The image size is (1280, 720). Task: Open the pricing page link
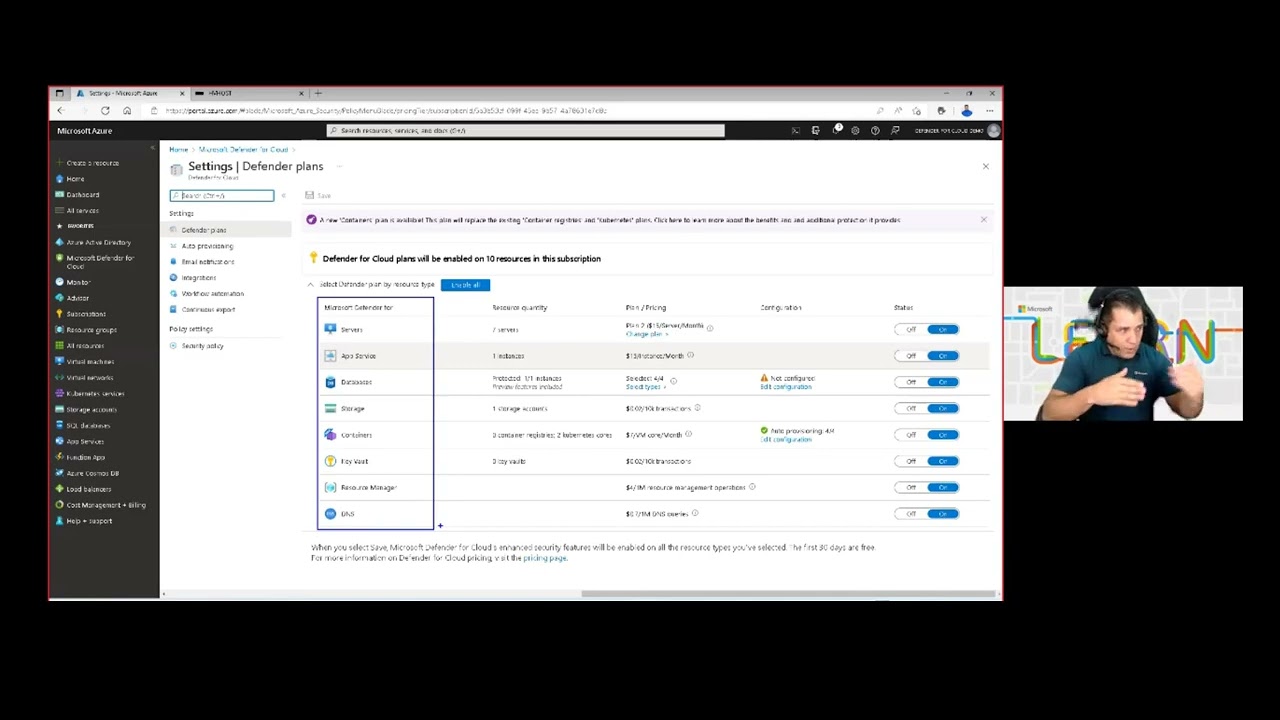tap(545, 558)
